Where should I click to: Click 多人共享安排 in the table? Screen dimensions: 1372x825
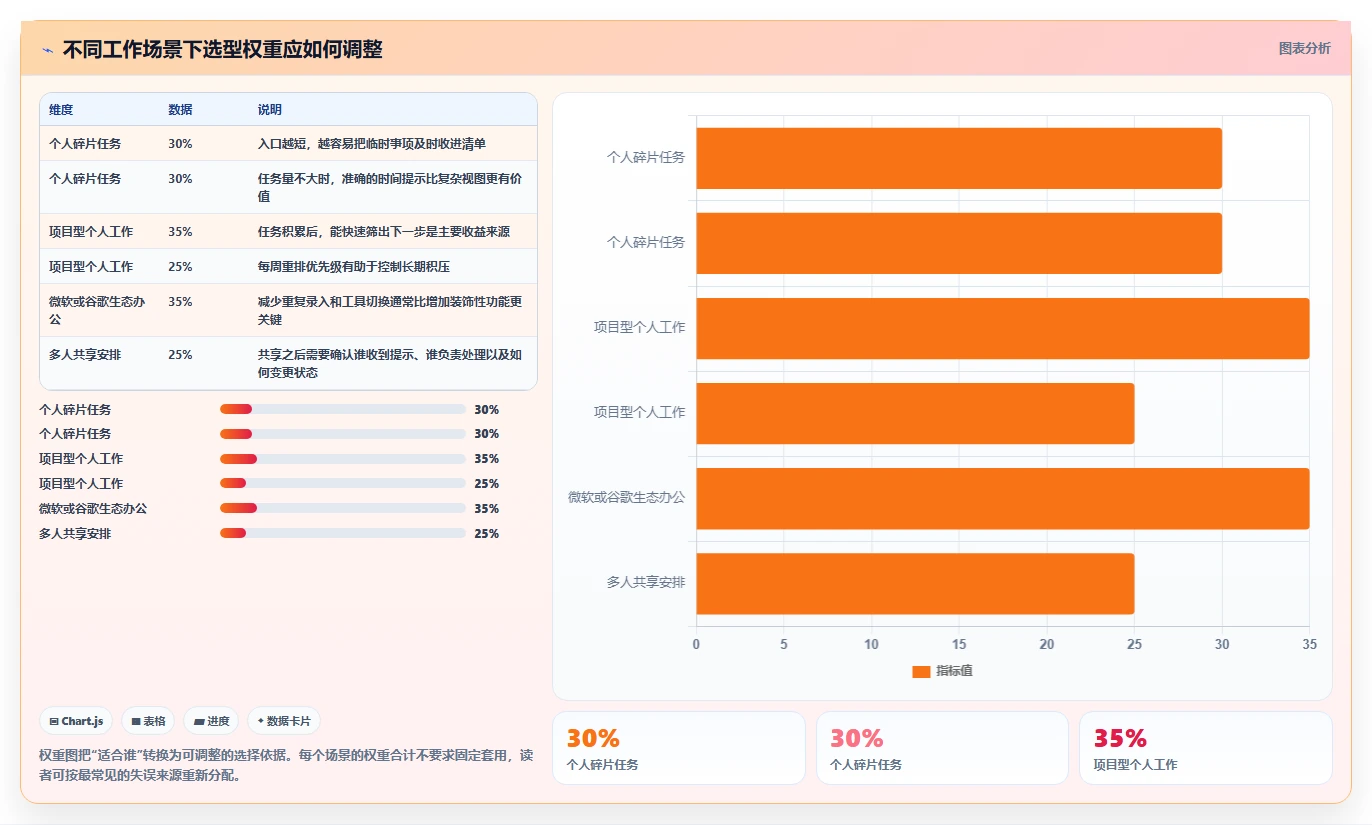(85, 354)
